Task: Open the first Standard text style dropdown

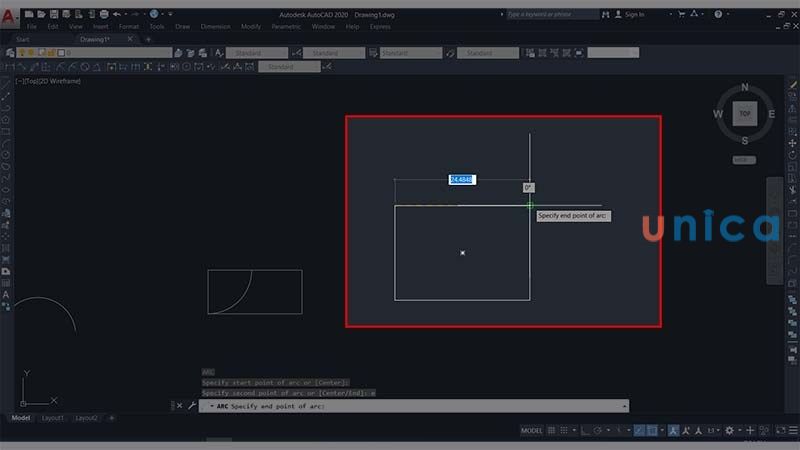Action: (257, 53)
